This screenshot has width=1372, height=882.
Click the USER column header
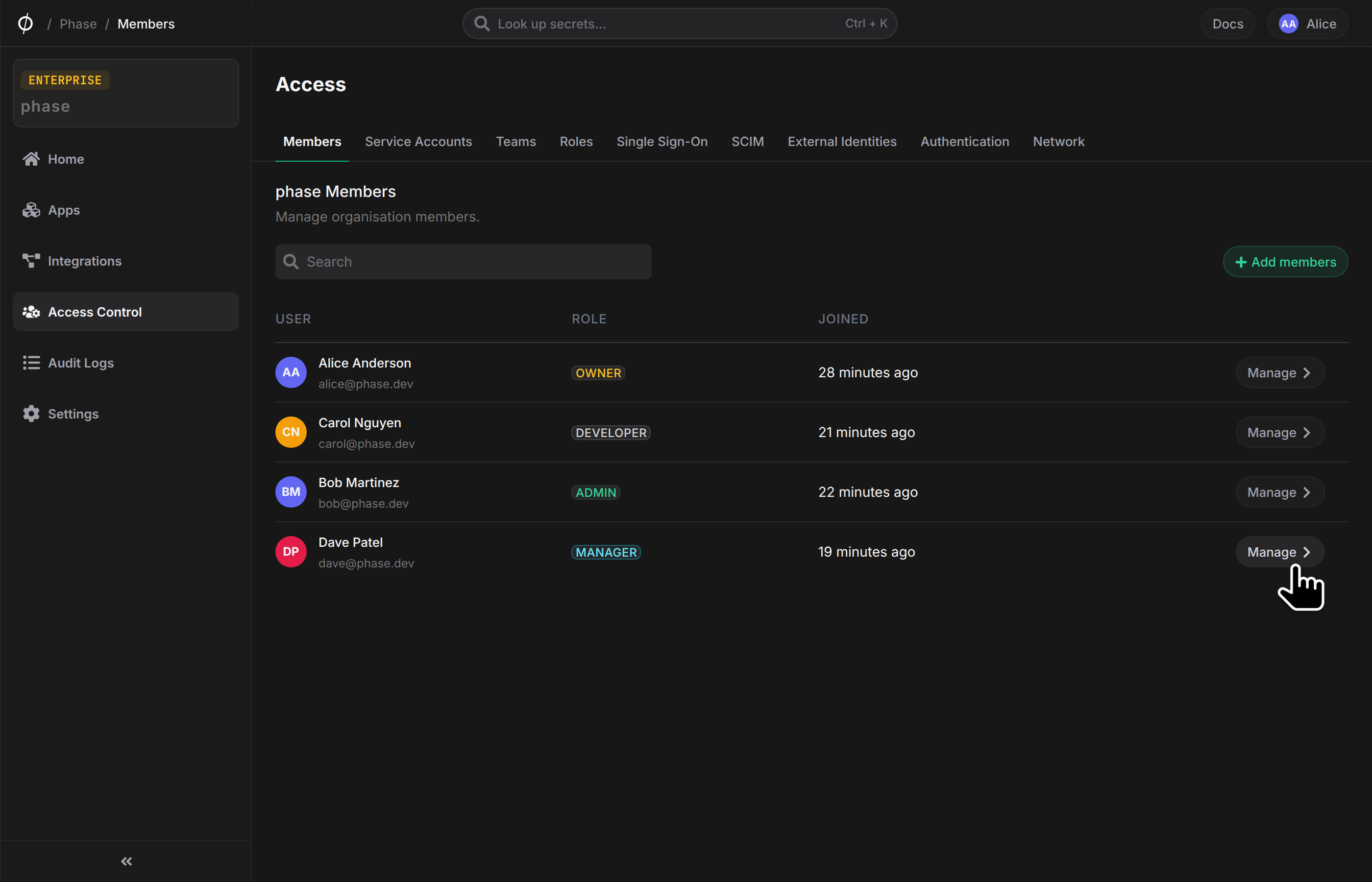(293, 319)
